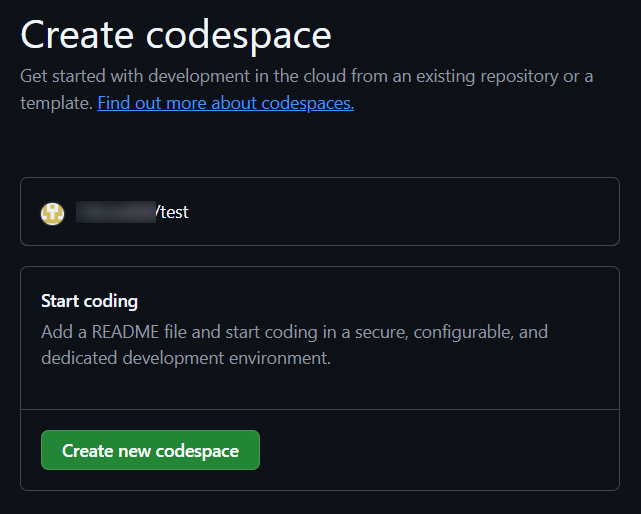This screenshot has height=514, width=641.
Task: Open the 'Find out more about codespaces' link
Action: [225, 103]
